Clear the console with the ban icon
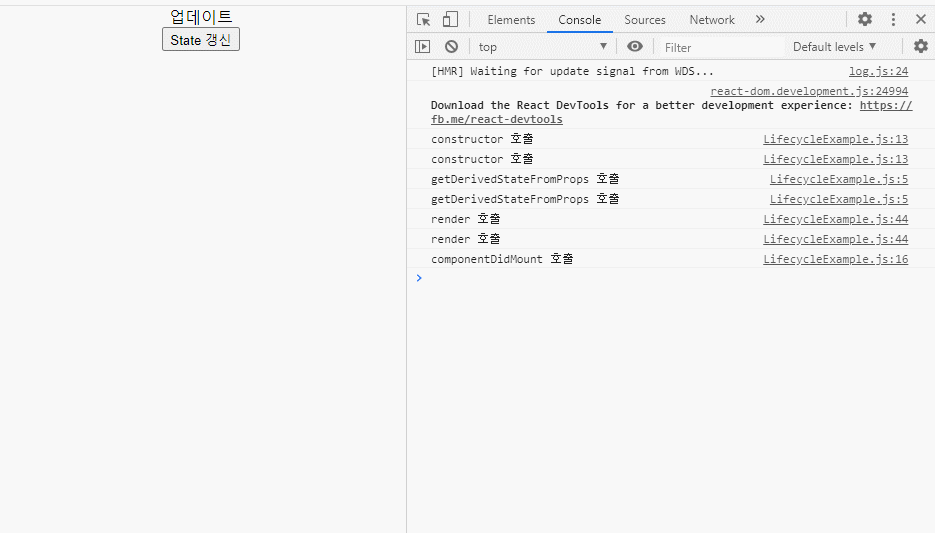Image resolution: width=935 pixels, height=533 pixels. pyautogui.click(x=451, y=47)
